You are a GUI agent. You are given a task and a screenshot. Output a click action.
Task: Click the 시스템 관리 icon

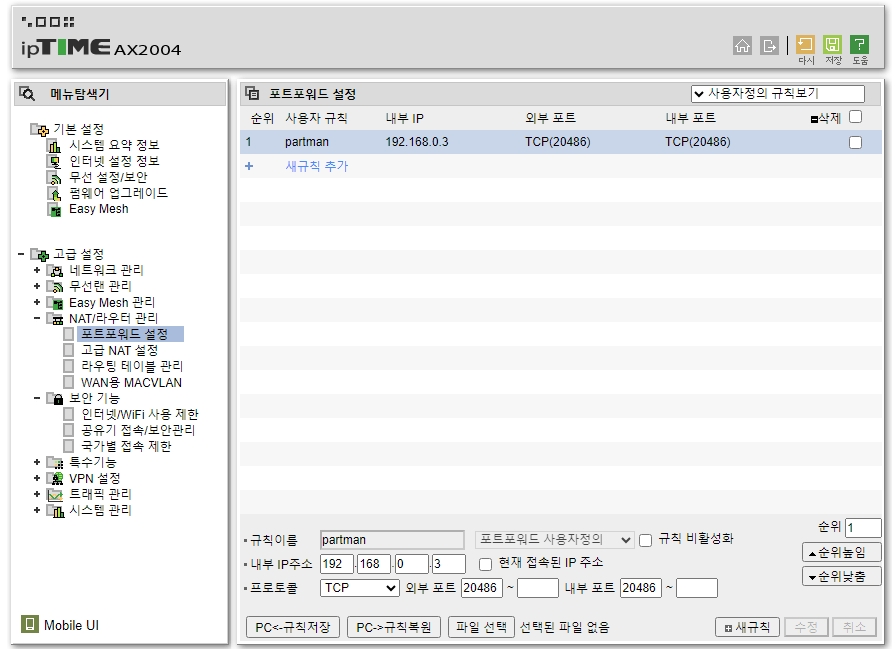click(55, 510)
